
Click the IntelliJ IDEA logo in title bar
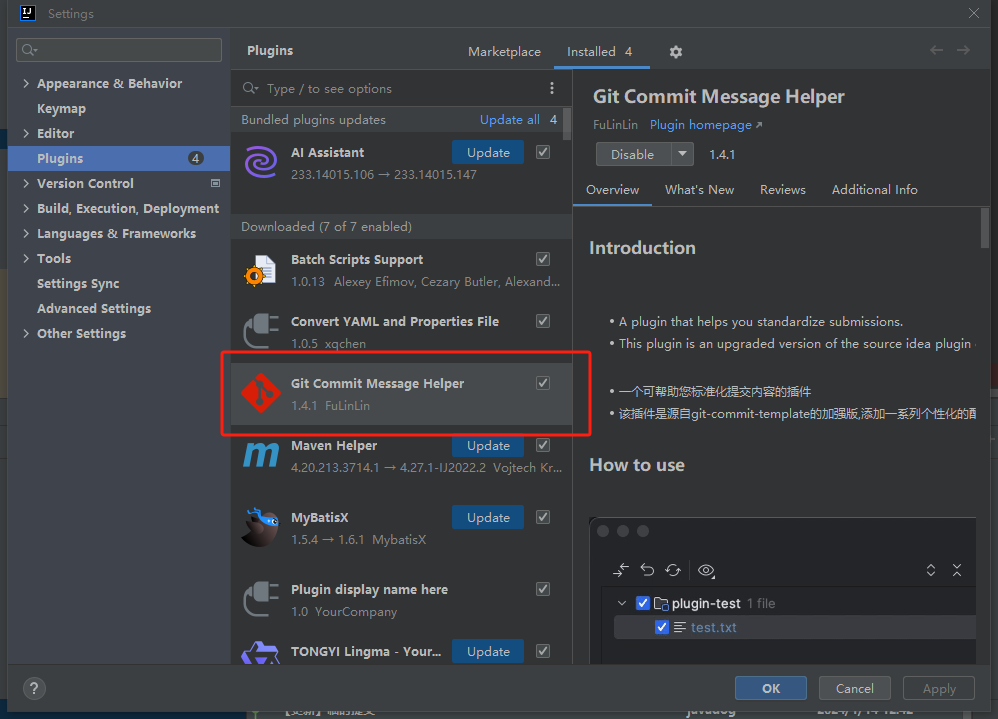(28, 13)
